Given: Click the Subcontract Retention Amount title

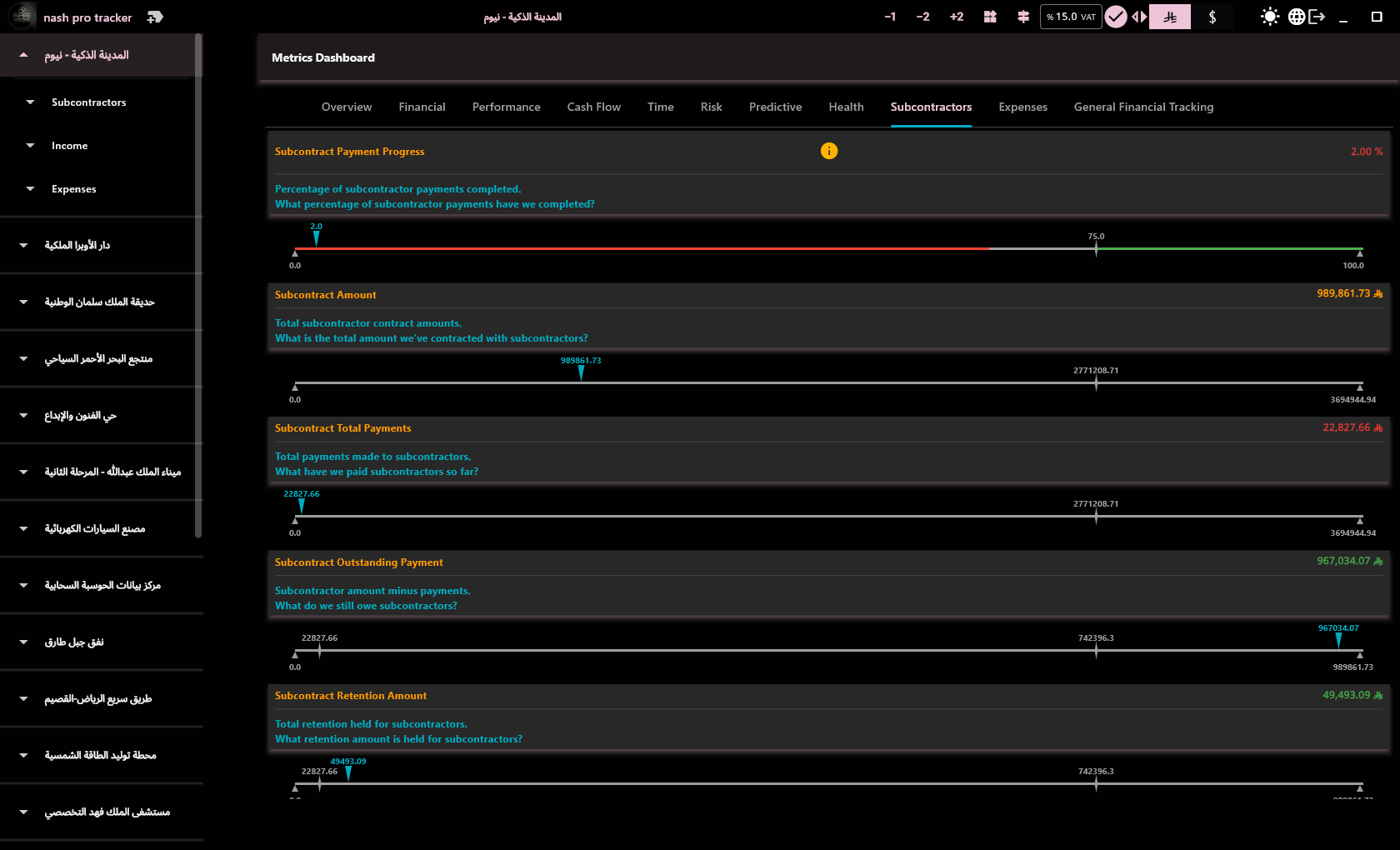Looking at the screenshot, I should [351, 696].
